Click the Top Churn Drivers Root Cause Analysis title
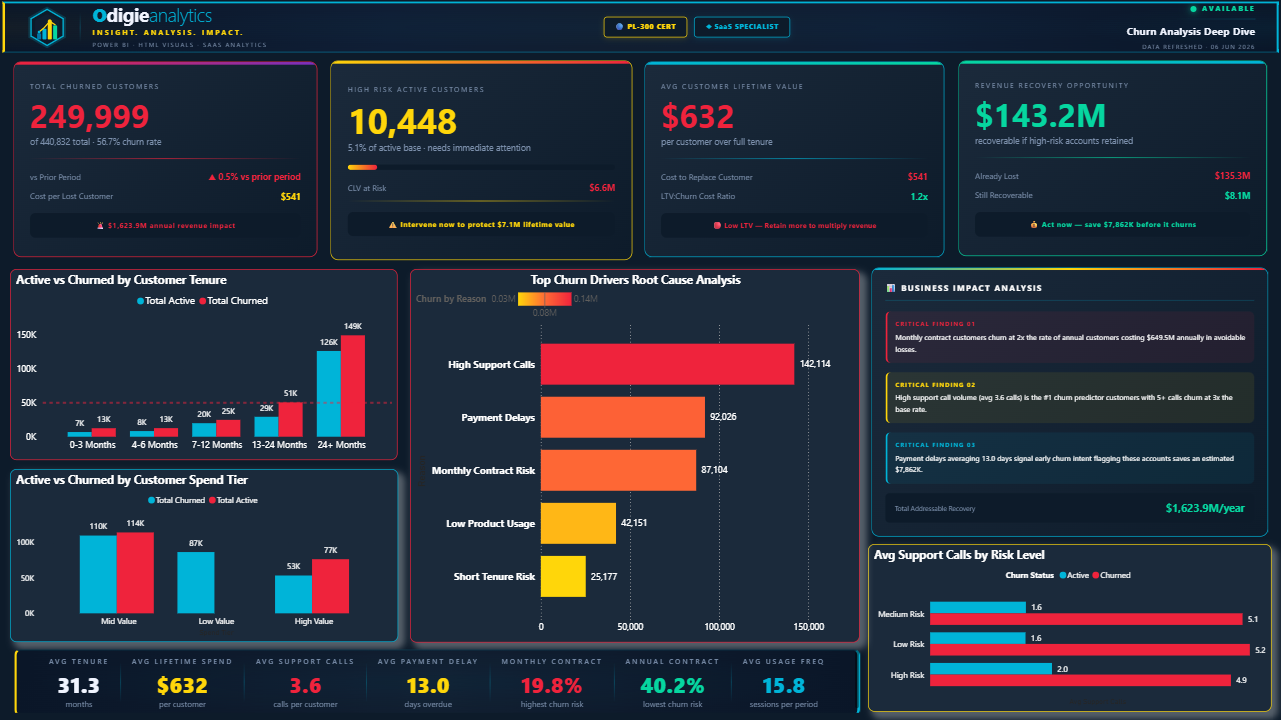 635,280
